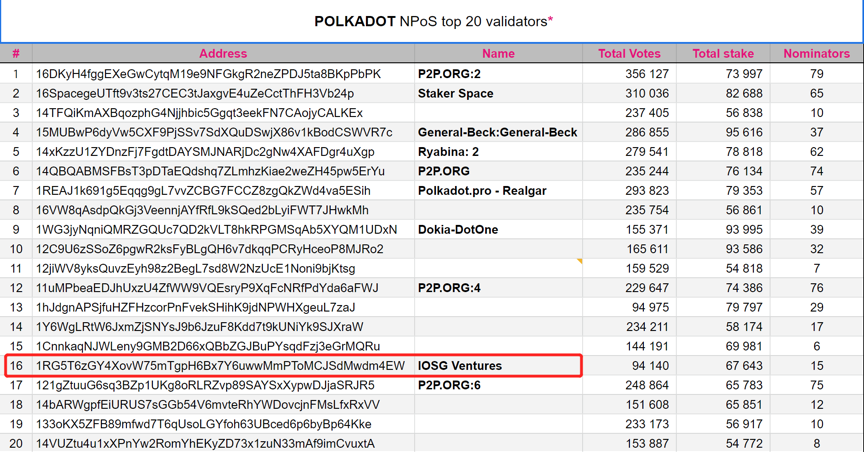Select address 16DKyH4fggEXeGwCytqM19e9NFGkgR2neZPDJ5ta8BKpPbPK
Screen dimensions: 864x452
click(208, 74)
